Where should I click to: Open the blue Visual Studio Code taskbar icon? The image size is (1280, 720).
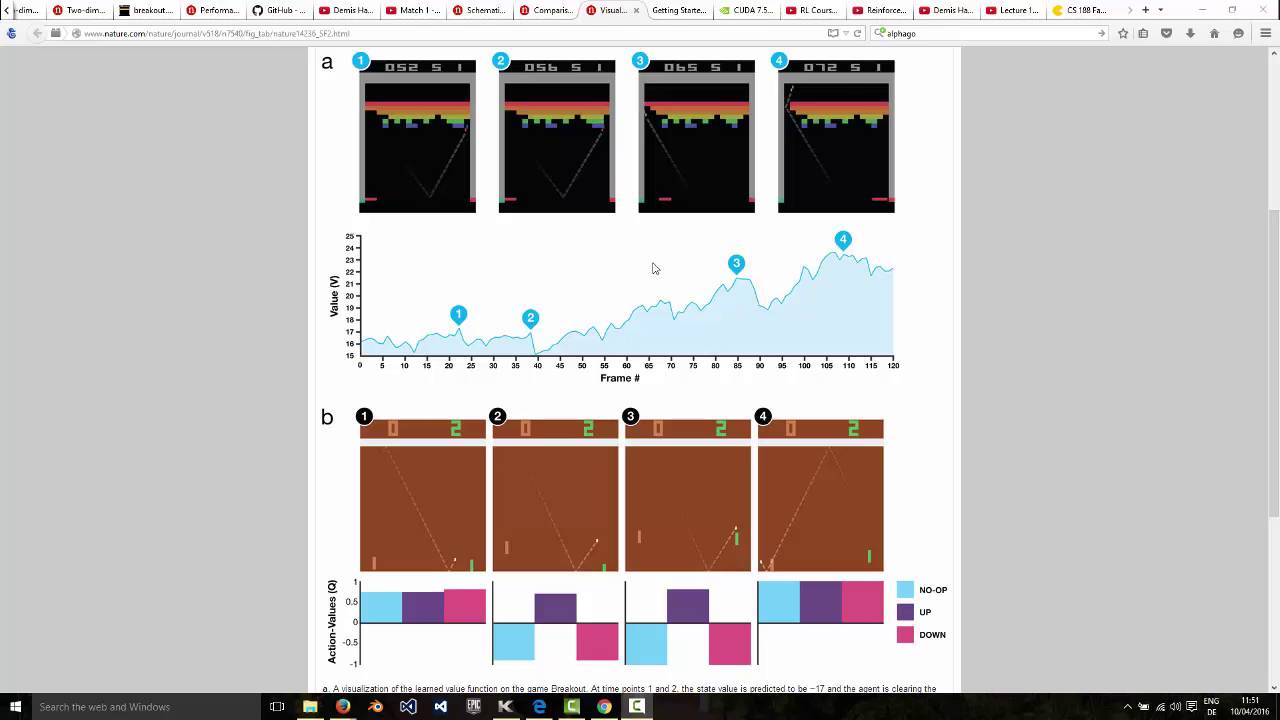tap(441, 706)
